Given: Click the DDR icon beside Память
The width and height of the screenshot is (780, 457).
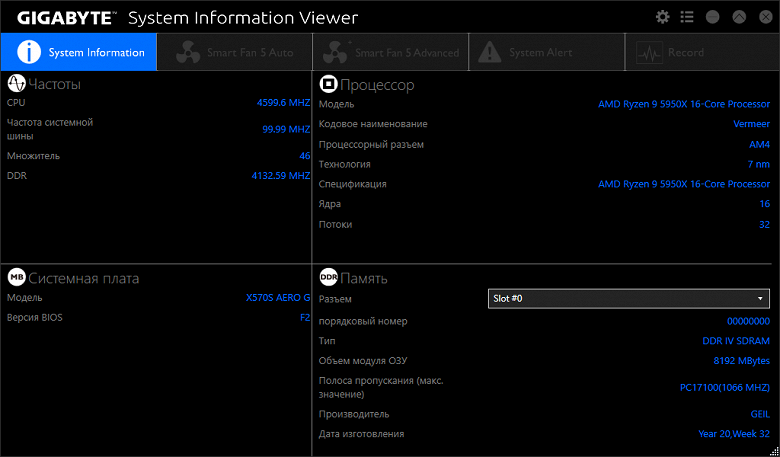Looking at the screenshot, I should 328,278.
